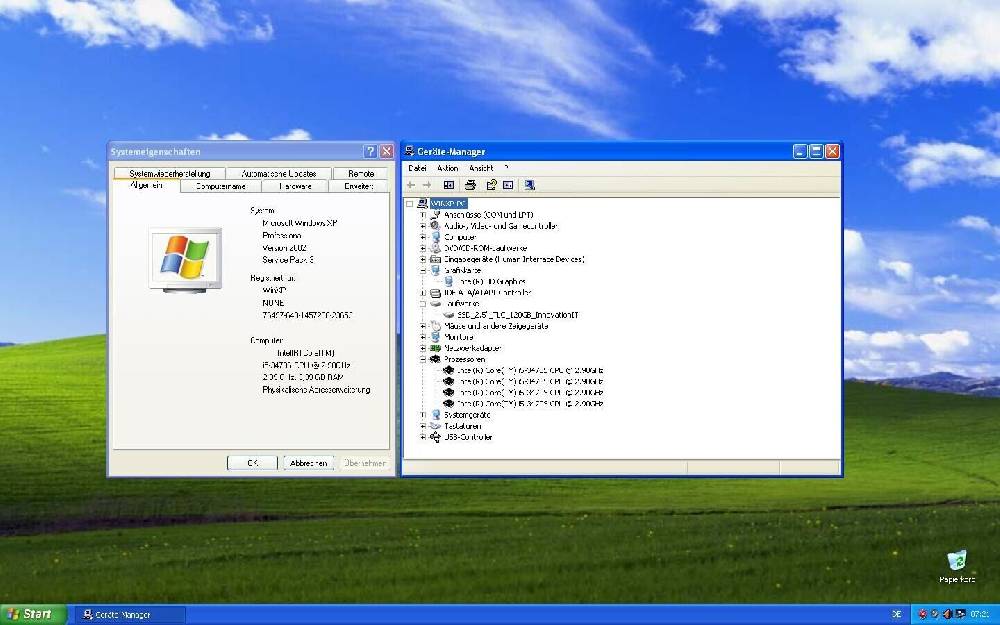Click the Audio-, Video- und Gamecontroller icon

(x=435, y=226)
